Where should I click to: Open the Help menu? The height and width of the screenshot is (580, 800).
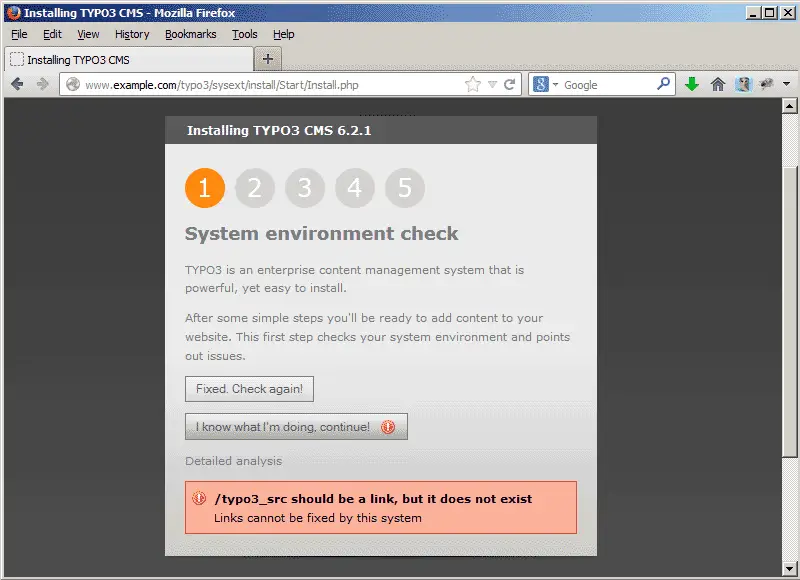tap(284, 34)
